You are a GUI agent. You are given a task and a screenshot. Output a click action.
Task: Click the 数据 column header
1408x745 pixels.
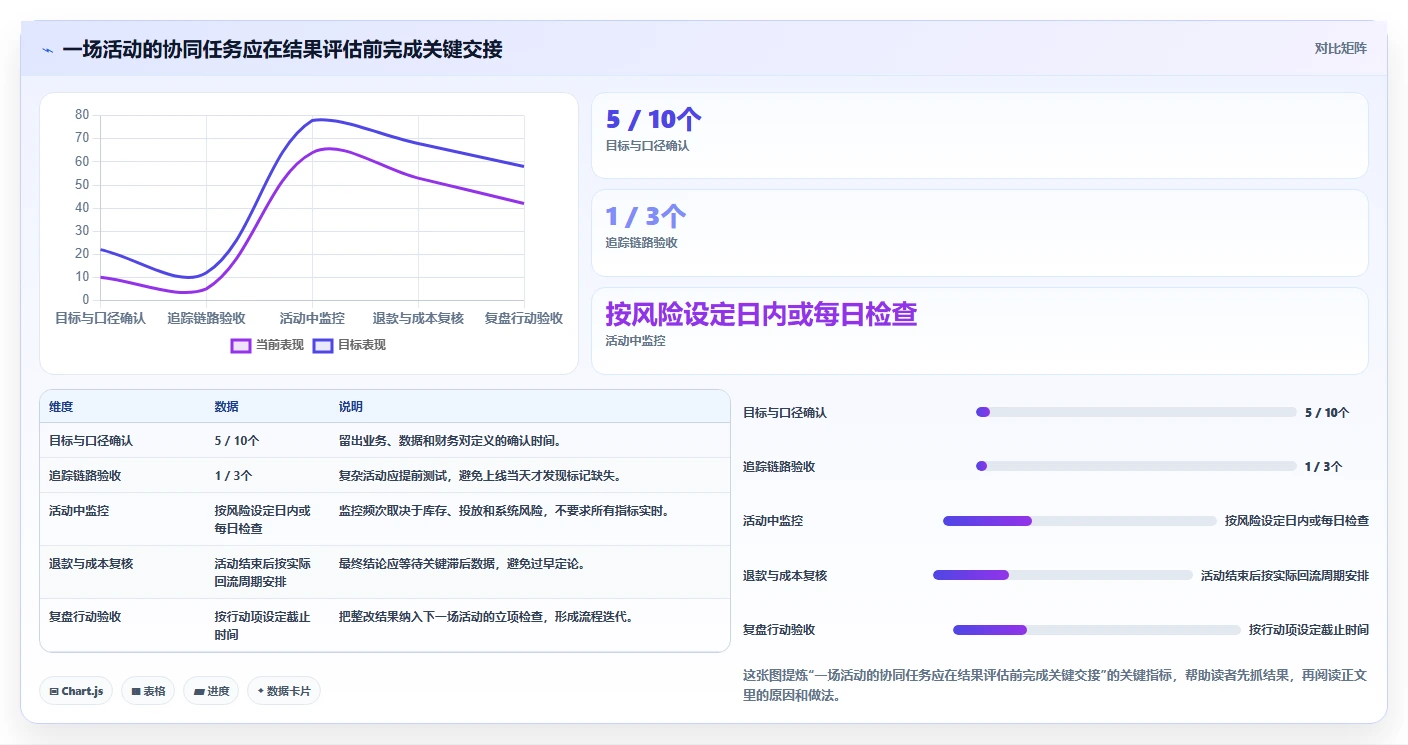[226, 407]
